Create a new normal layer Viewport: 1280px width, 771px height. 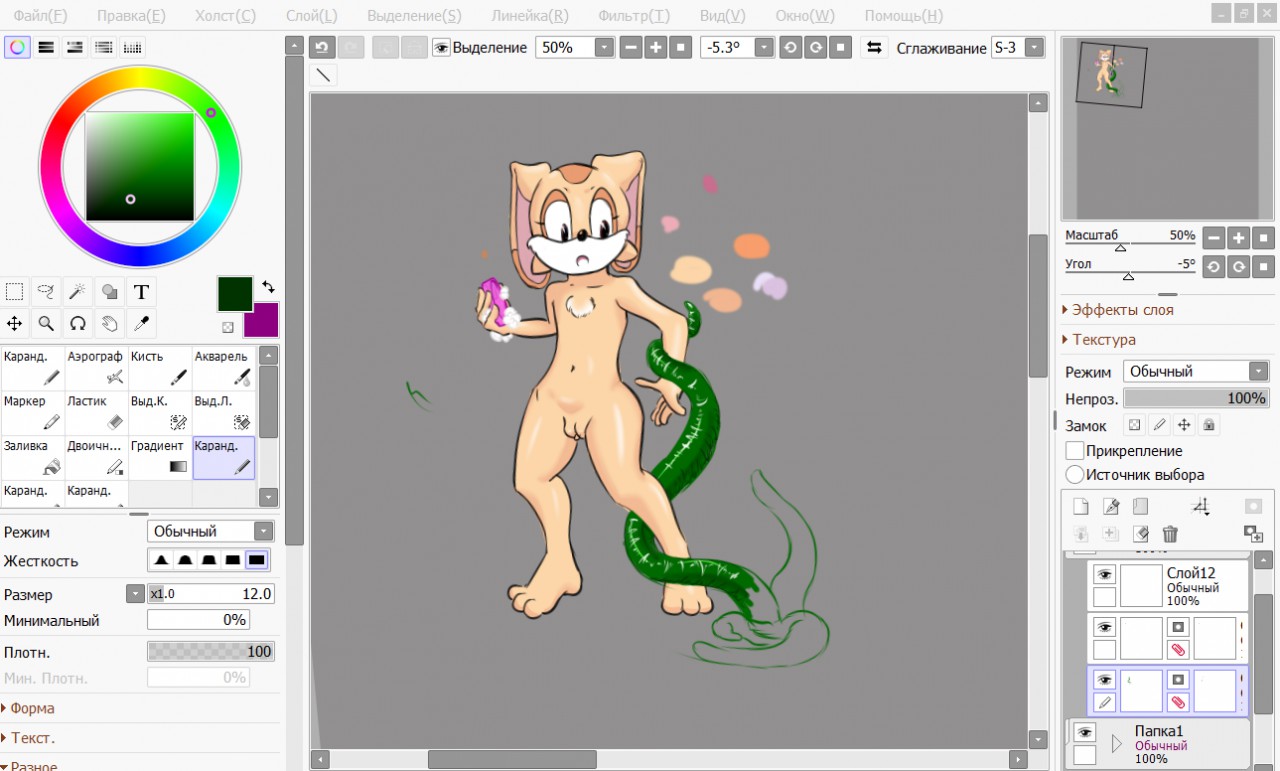[1080, 507]
